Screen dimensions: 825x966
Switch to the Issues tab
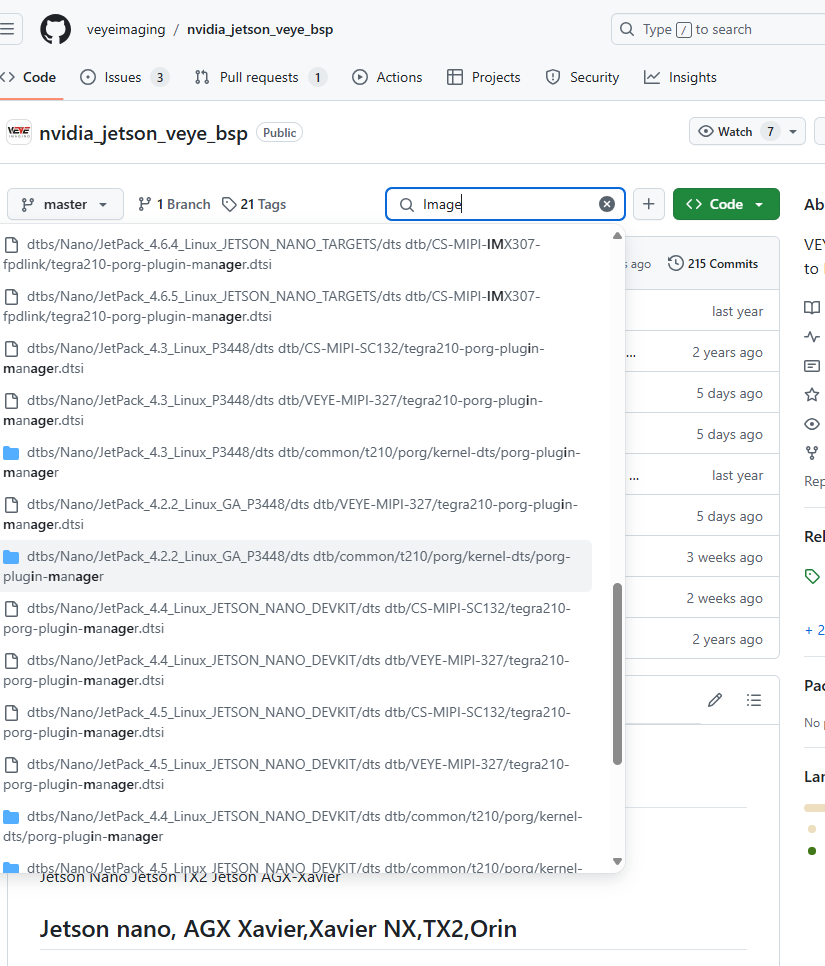click(124, 77)
